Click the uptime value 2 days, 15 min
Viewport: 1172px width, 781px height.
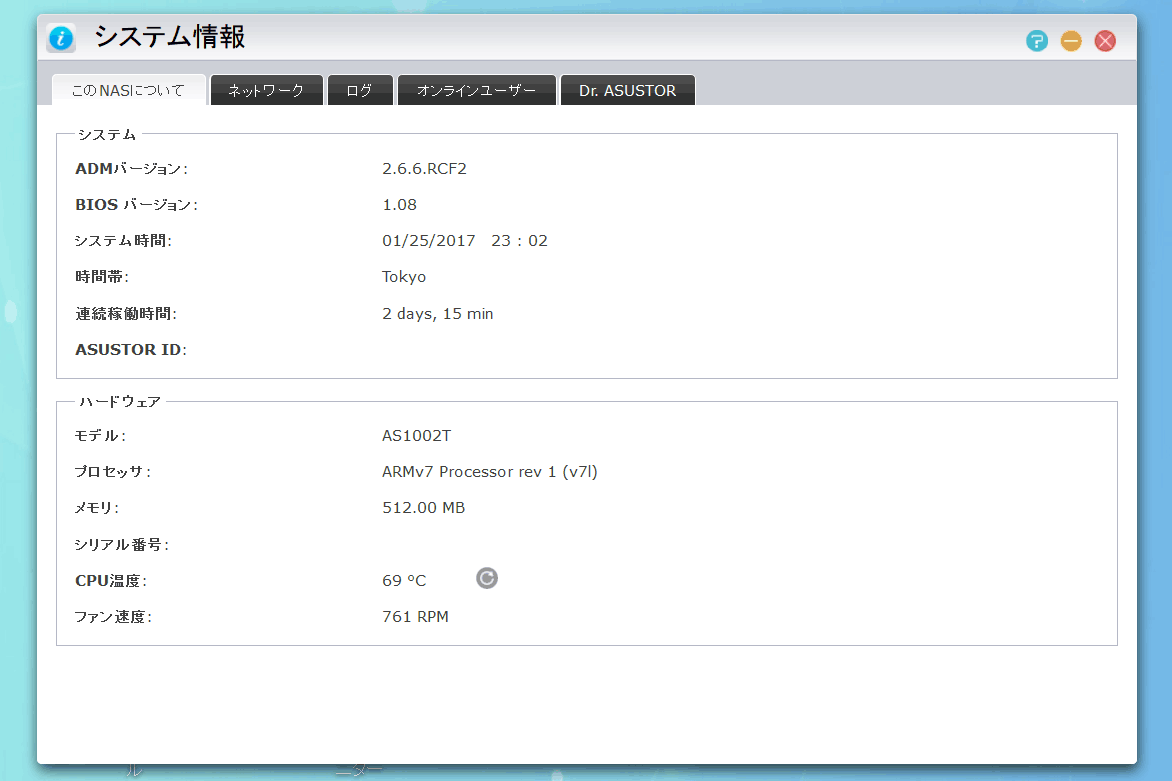[437, 314]
